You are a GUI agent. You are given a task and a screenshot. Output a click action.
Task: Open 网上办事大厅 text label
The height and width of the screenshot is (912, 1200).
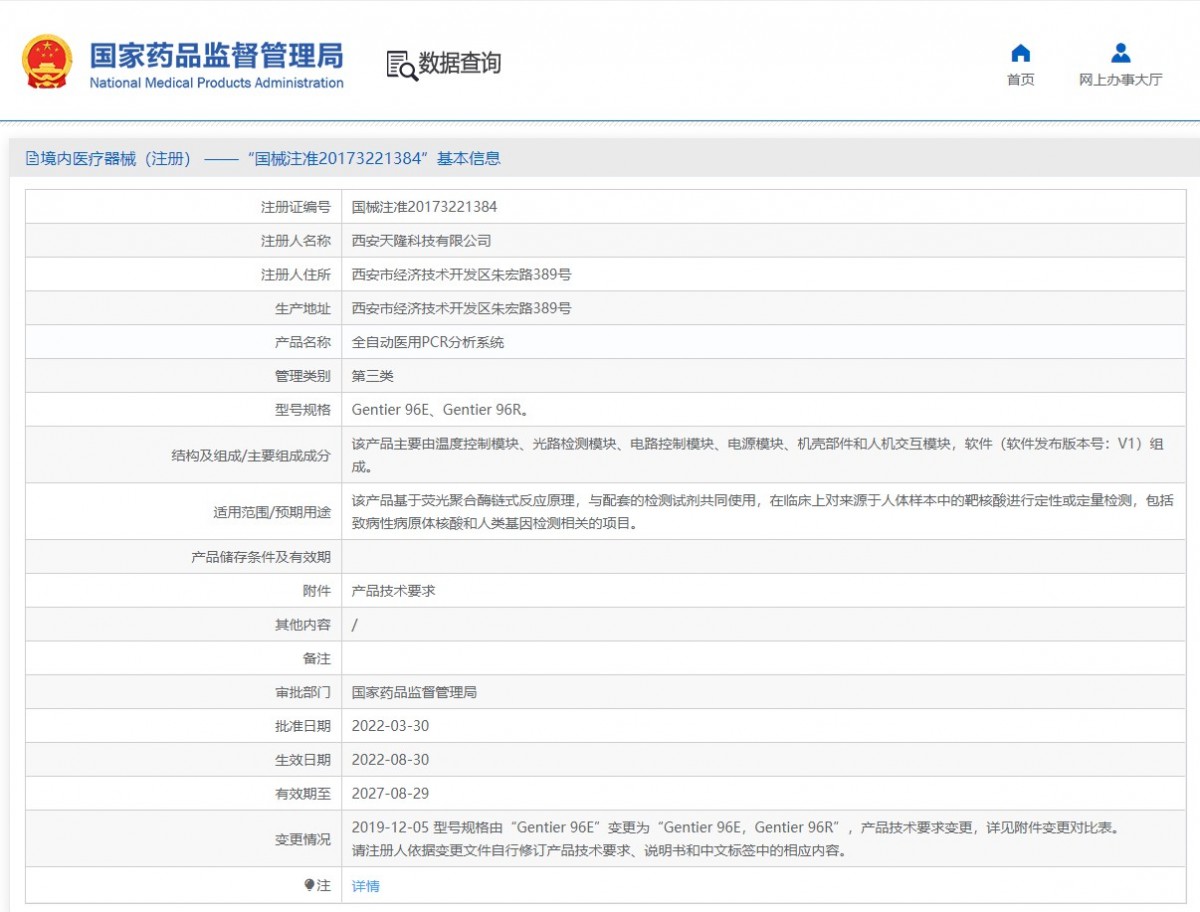(x=1120, y=80)
